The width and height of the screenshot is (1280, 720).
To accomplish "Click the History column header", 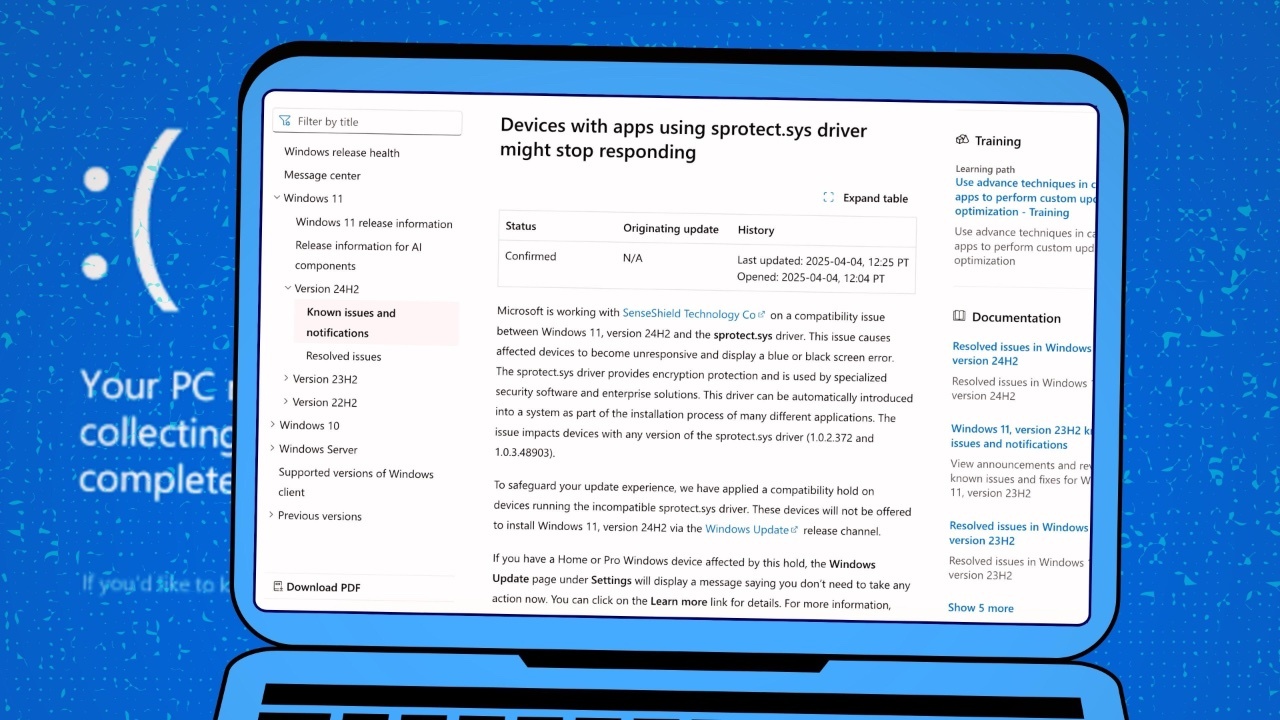I will point(756,230).
